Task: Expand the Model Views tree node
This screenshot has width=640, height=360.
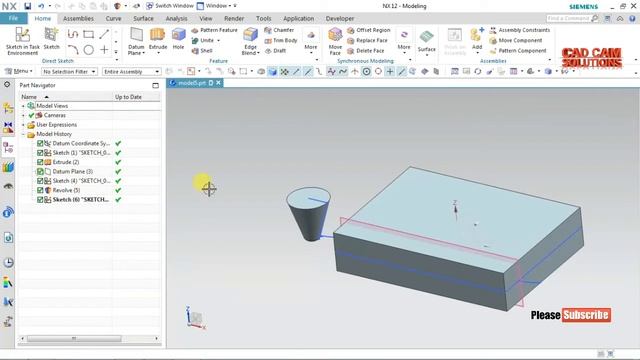Action: [x=23, y=106]
